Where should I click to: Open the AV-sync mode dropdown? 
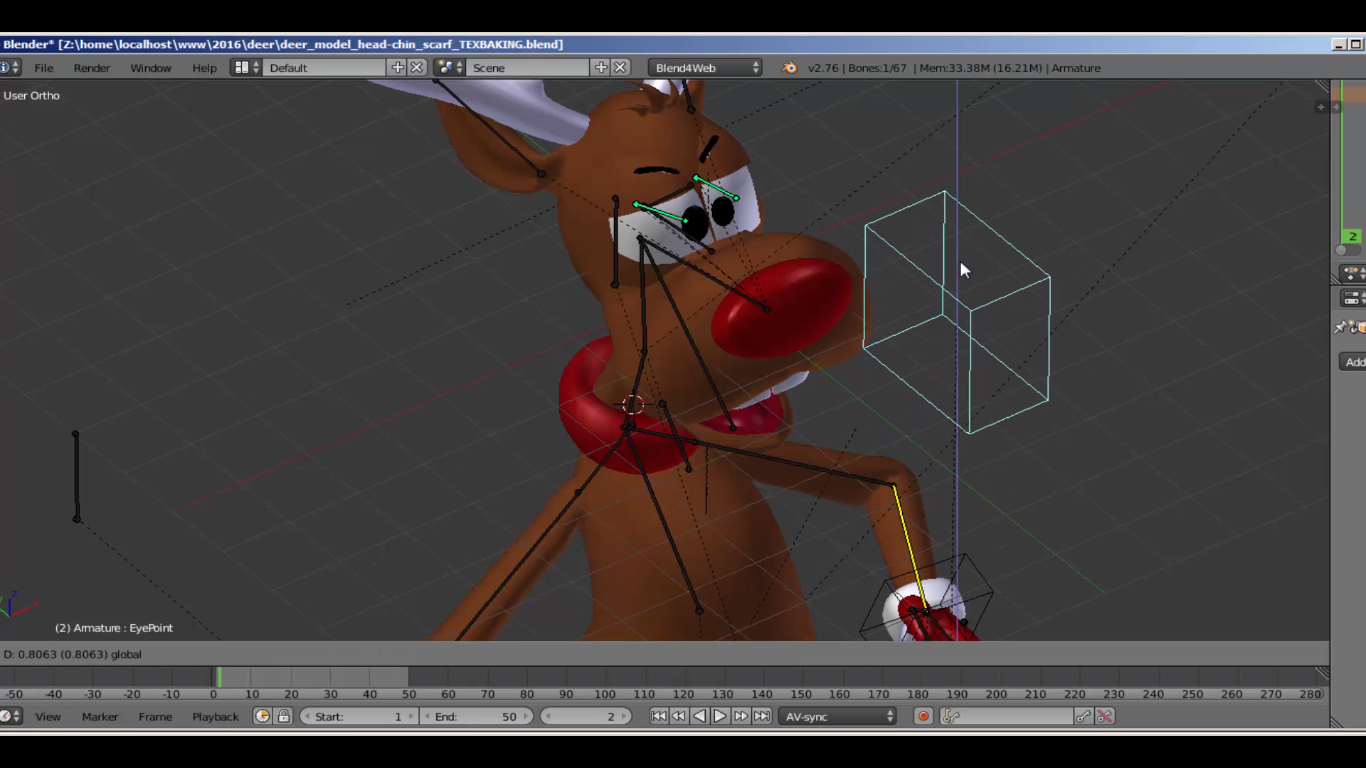pos(838,716)
